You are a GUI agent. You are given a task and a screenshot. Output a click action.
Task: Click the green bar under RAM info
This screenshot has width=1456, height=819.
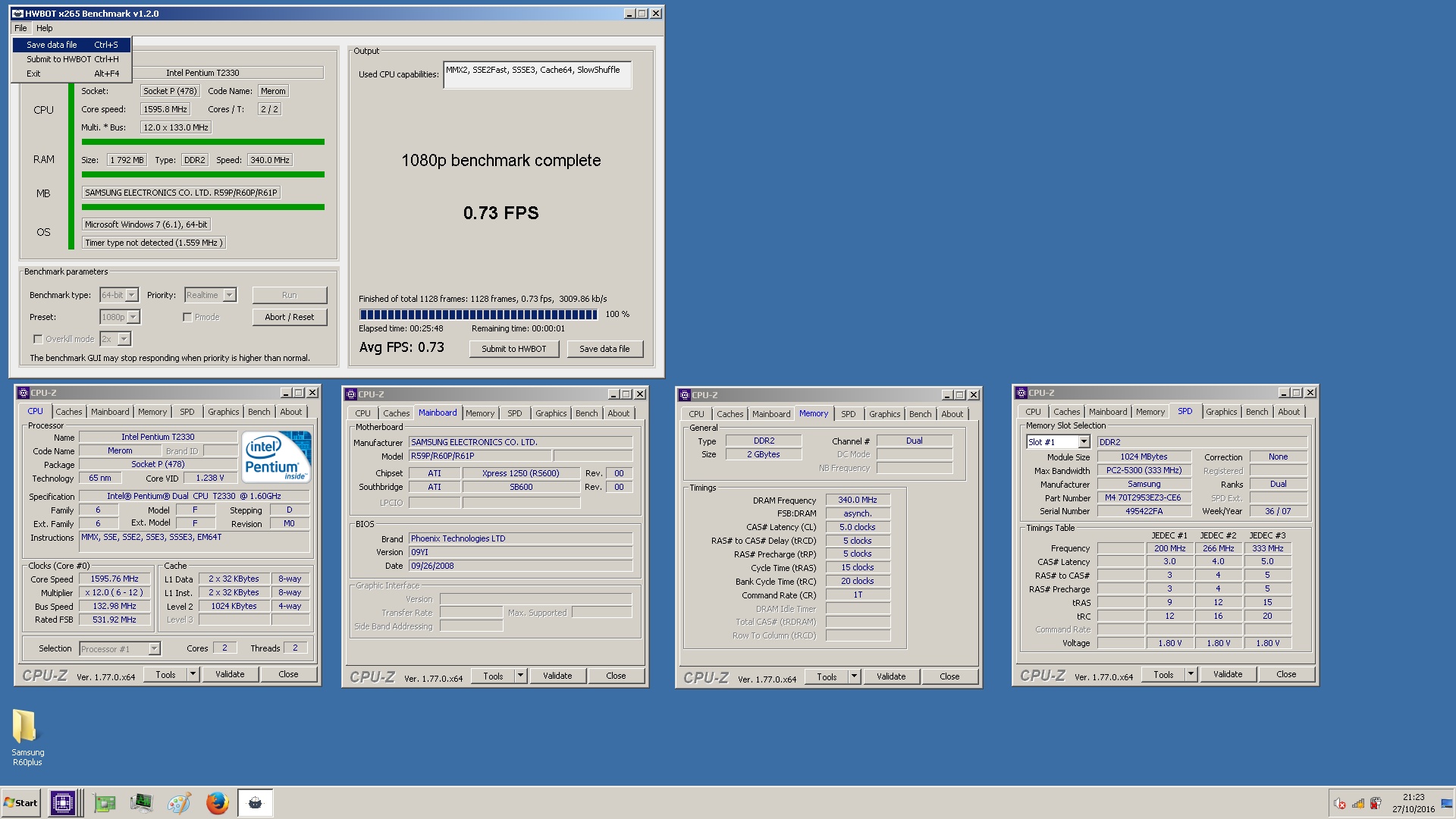[202, 174]
